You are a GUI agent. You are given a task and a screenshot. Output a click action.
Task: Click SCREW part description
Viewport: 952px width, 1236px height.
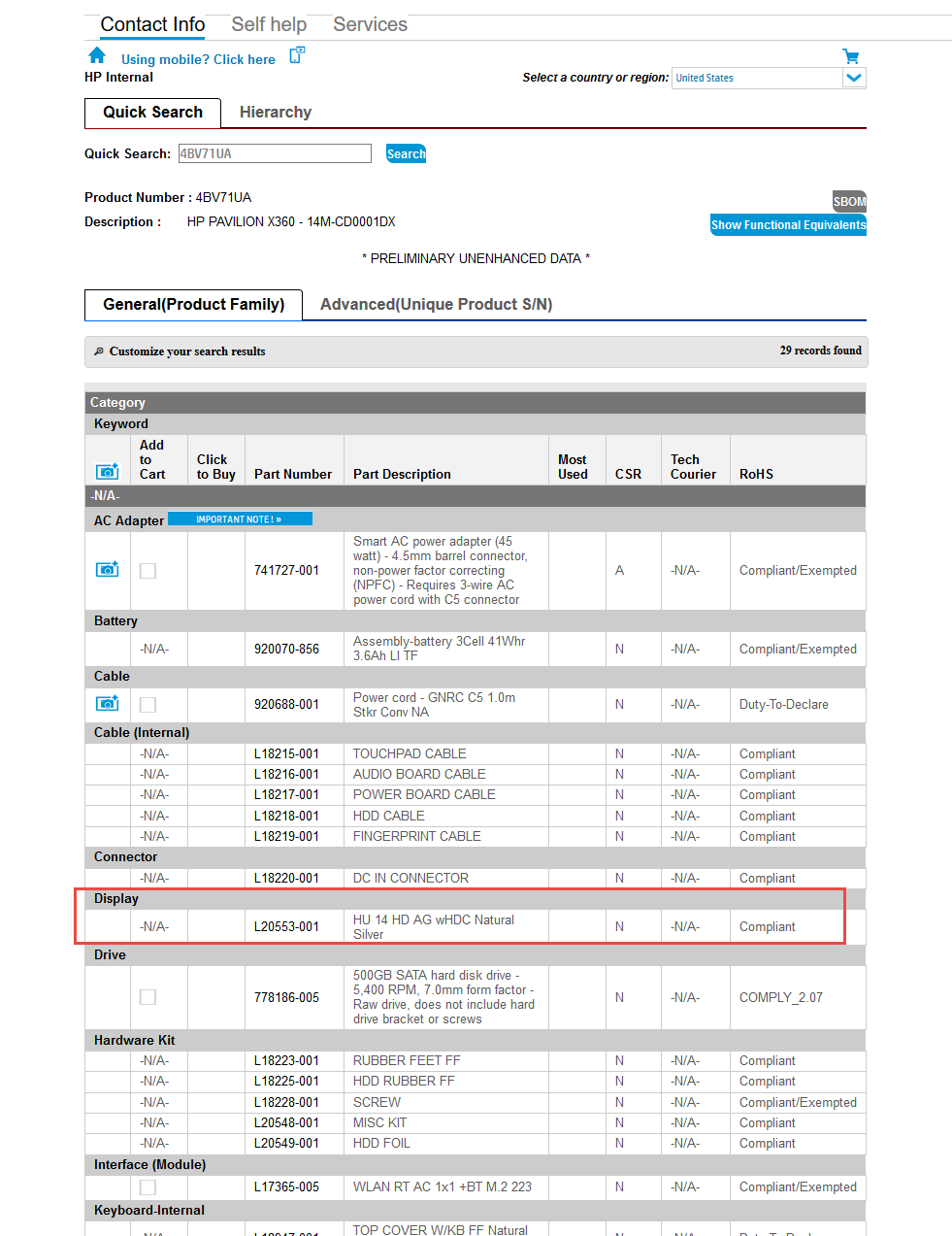[377, 1102]
